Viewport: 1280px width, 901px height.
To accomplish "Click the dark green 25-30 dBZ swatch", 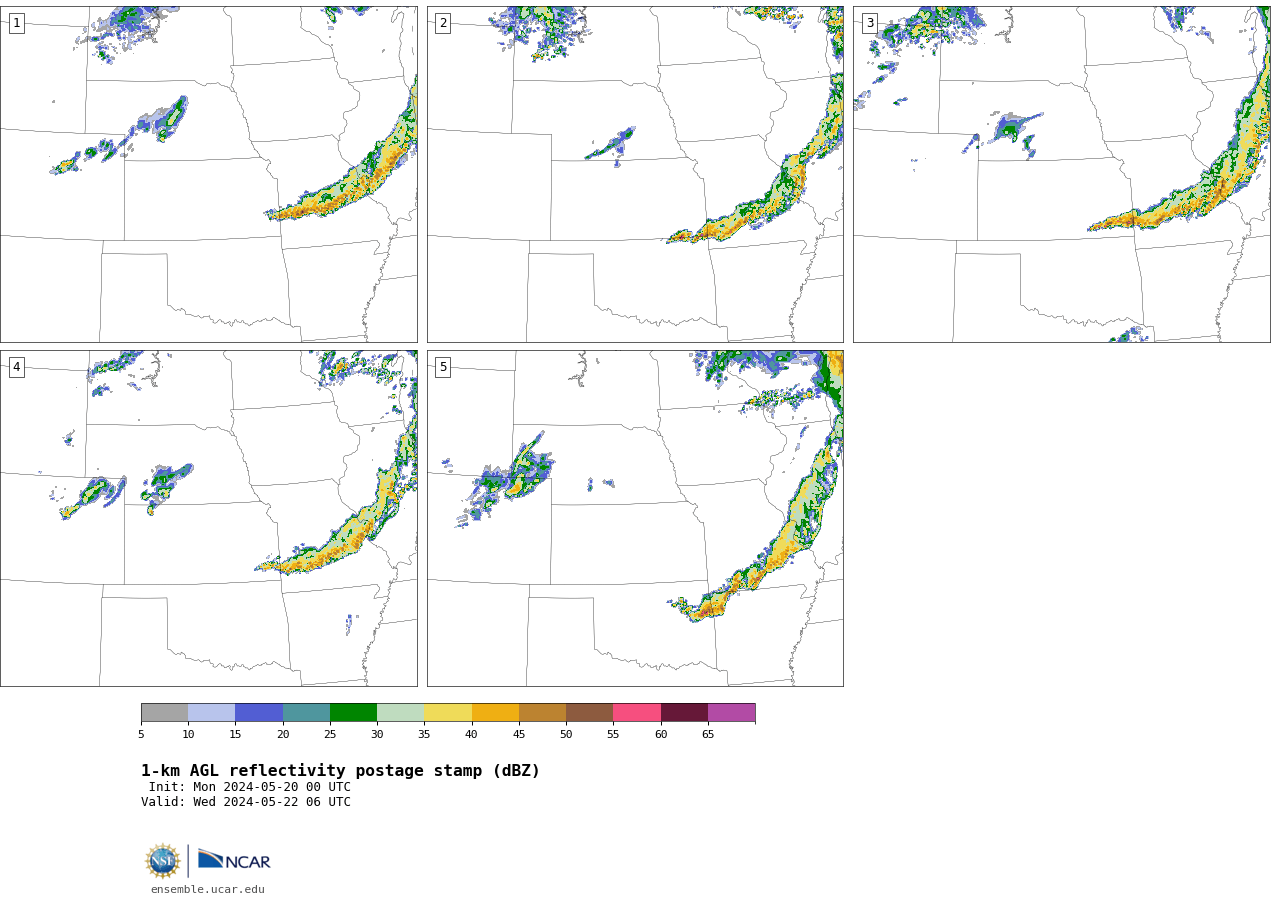I will coord(353,713).
